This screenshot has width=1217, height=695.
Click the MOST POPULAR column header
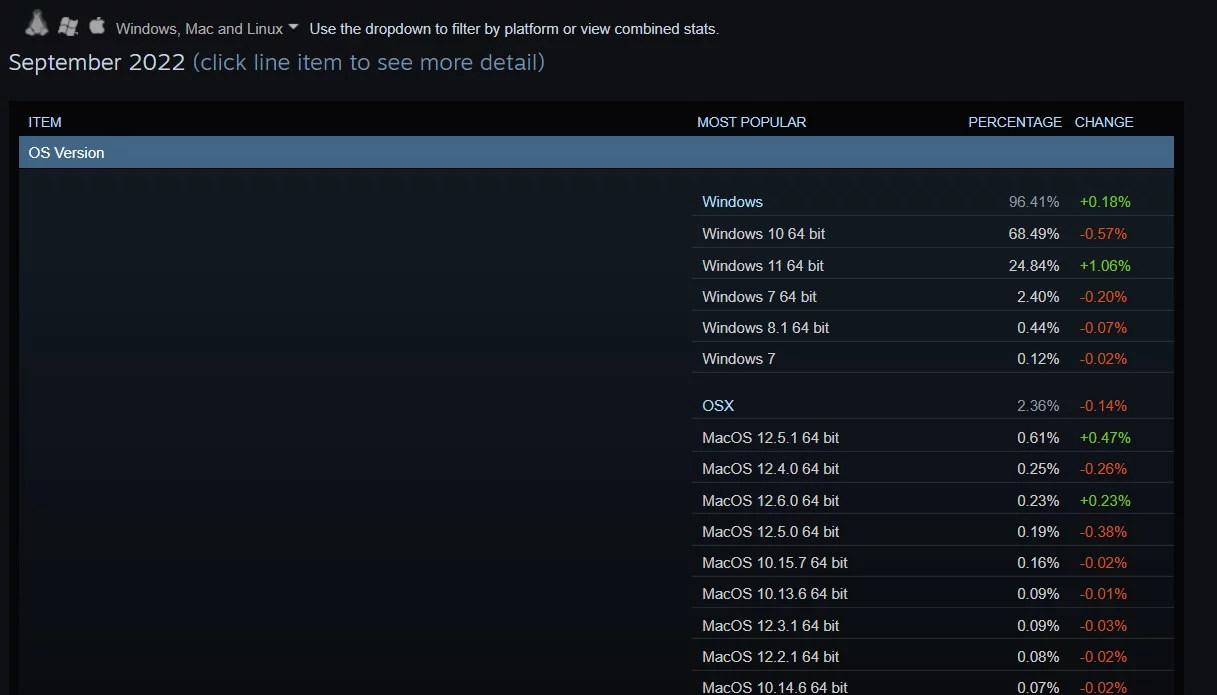tap(751, 122)
